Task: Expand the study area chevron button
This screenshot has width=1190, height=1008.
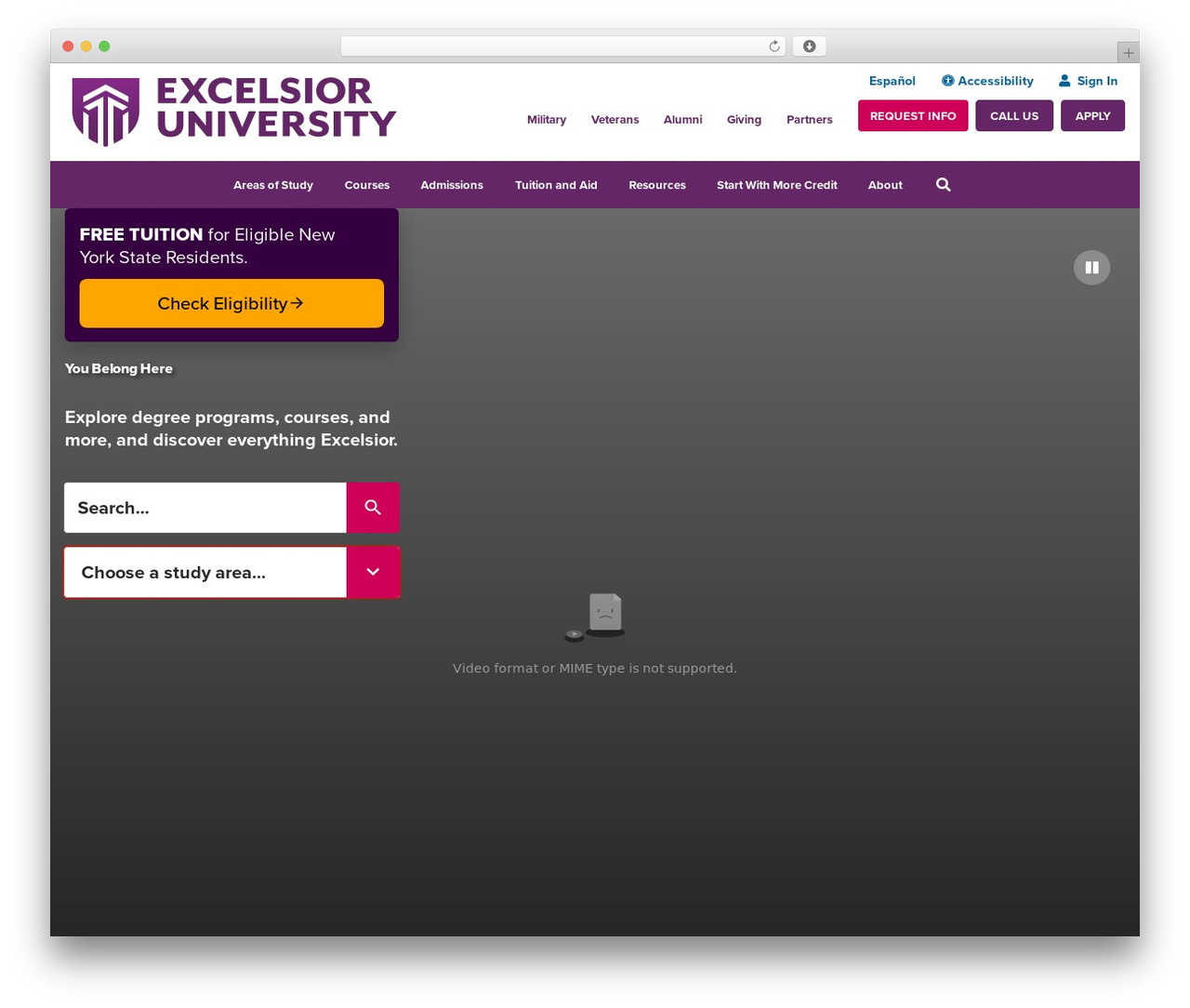Action: (373, 572)
